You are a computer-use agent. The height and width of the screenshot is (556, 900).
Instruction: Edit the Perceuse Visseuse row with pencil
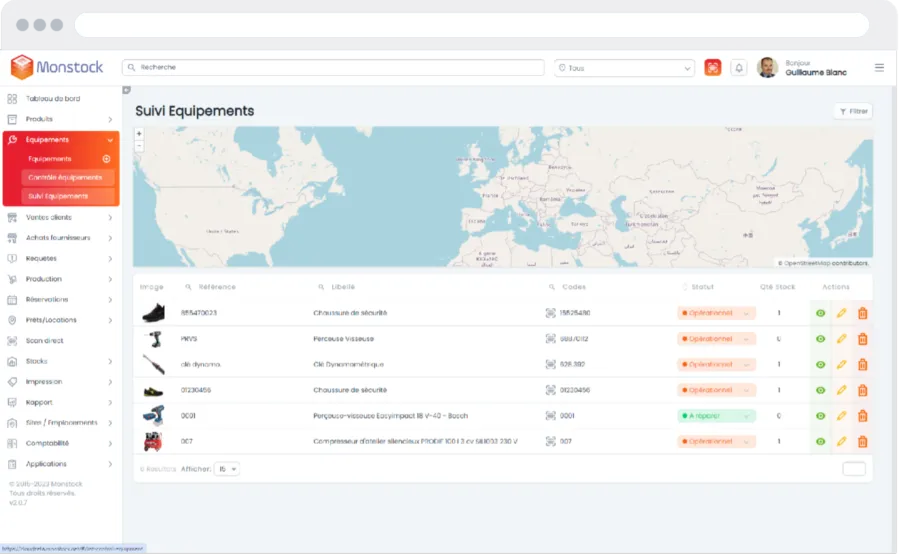(x=841, y=339)
